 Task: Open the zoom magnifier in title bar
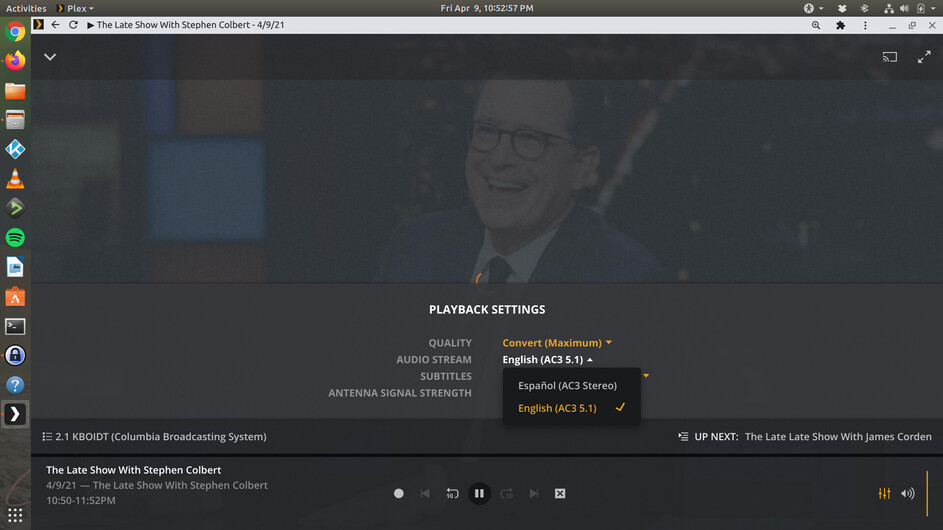pos(816,25)
